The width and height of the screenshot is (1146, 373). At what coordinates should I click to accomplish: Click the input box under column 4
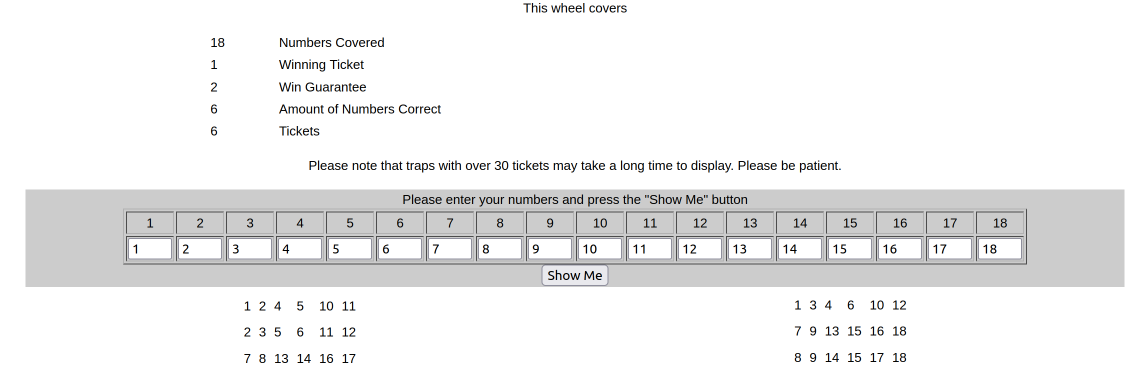[300, 249]
